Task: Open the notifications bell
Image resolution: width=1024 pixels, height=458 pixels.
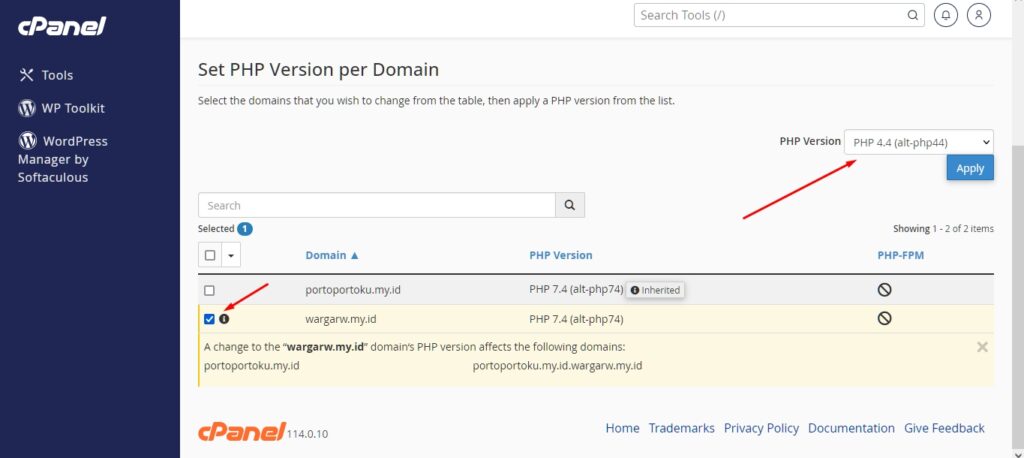Action: pyautogui.click(x=946, y=15)
